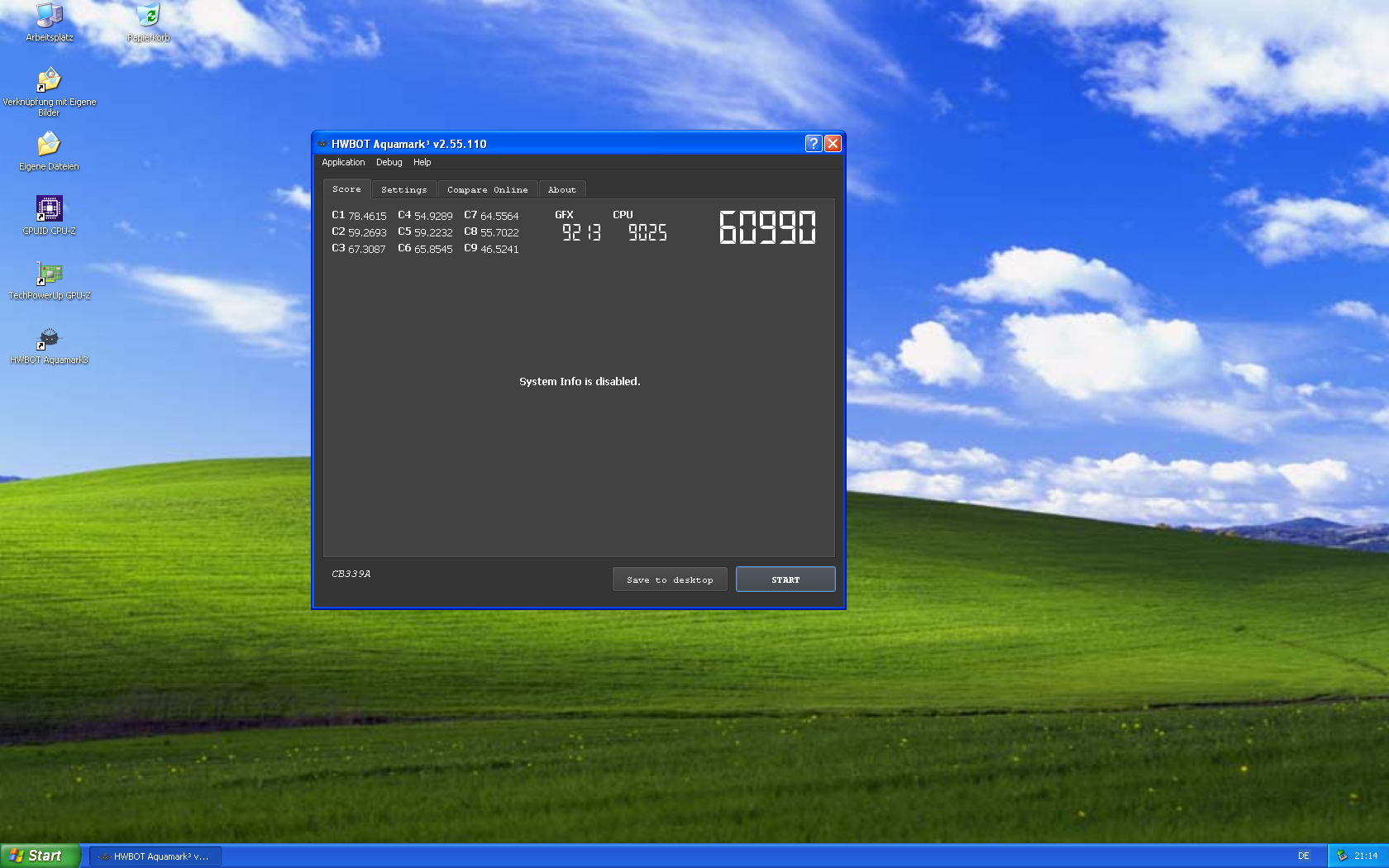This screenshot has height=868, width=1389.
Task: Click the CB339A checksum code
Action: coord(351,574)
